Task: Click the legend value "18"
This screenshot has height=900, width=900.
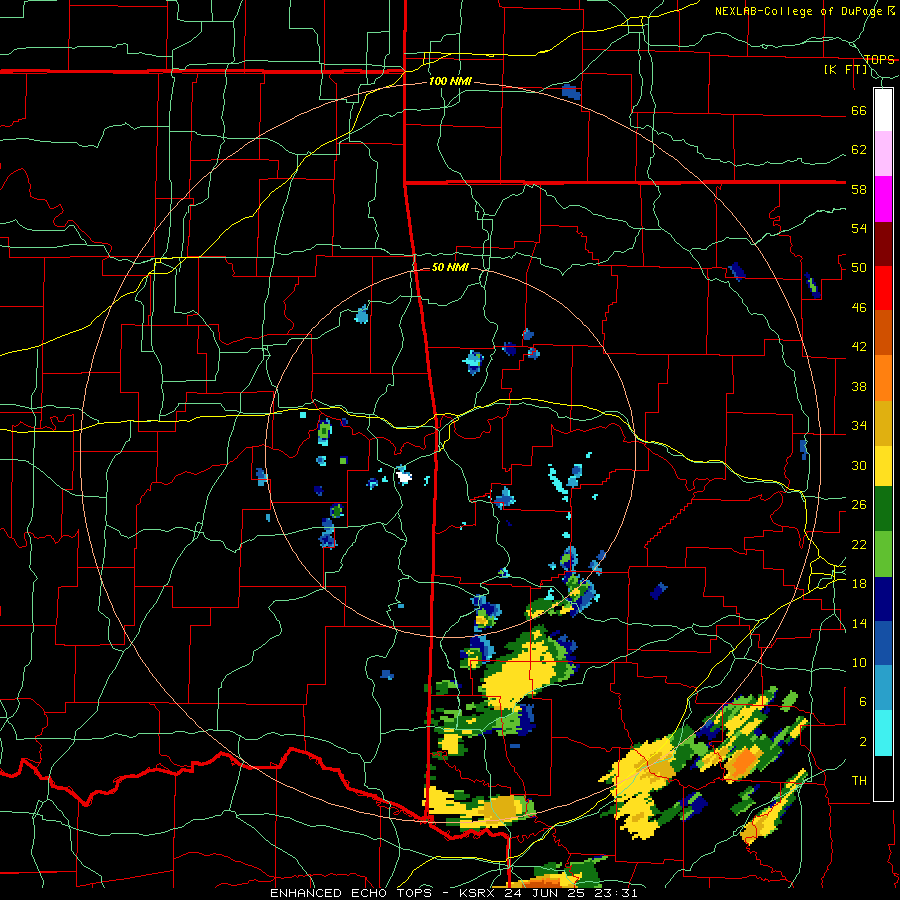Action: coord(859,584)
